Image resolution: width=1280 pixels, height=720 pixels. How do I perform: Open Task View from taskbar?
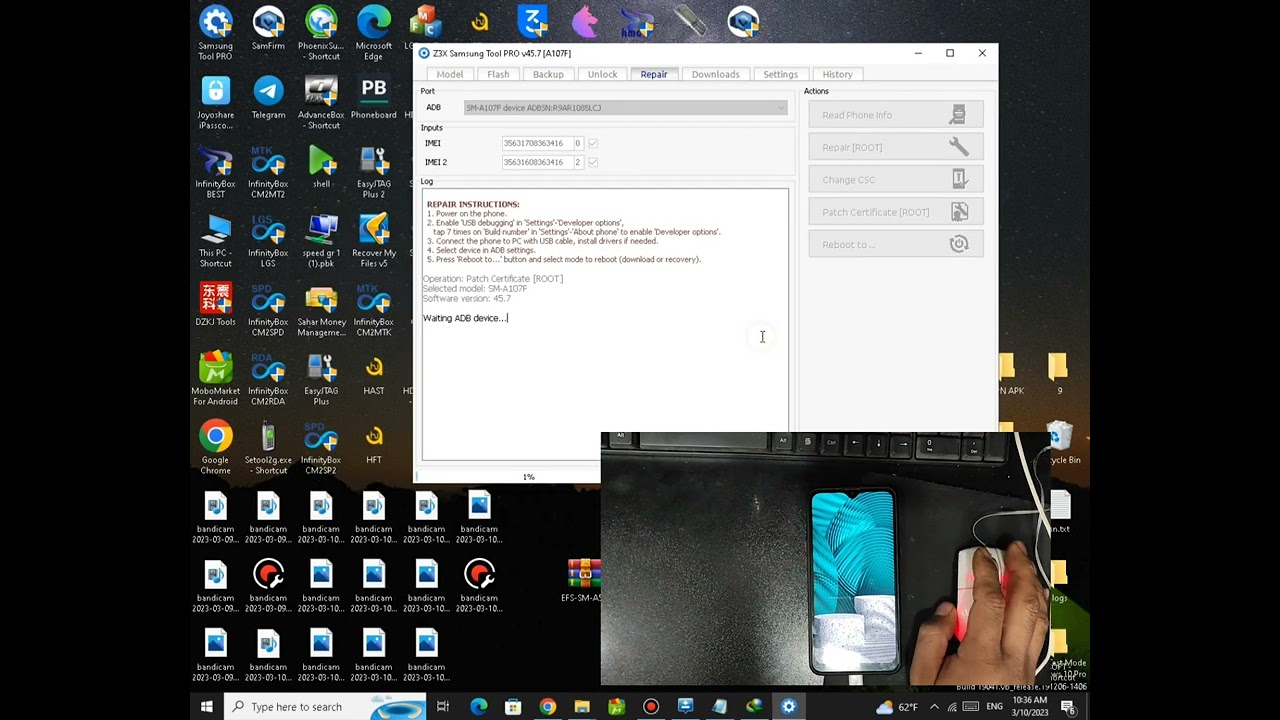(443, 707)
